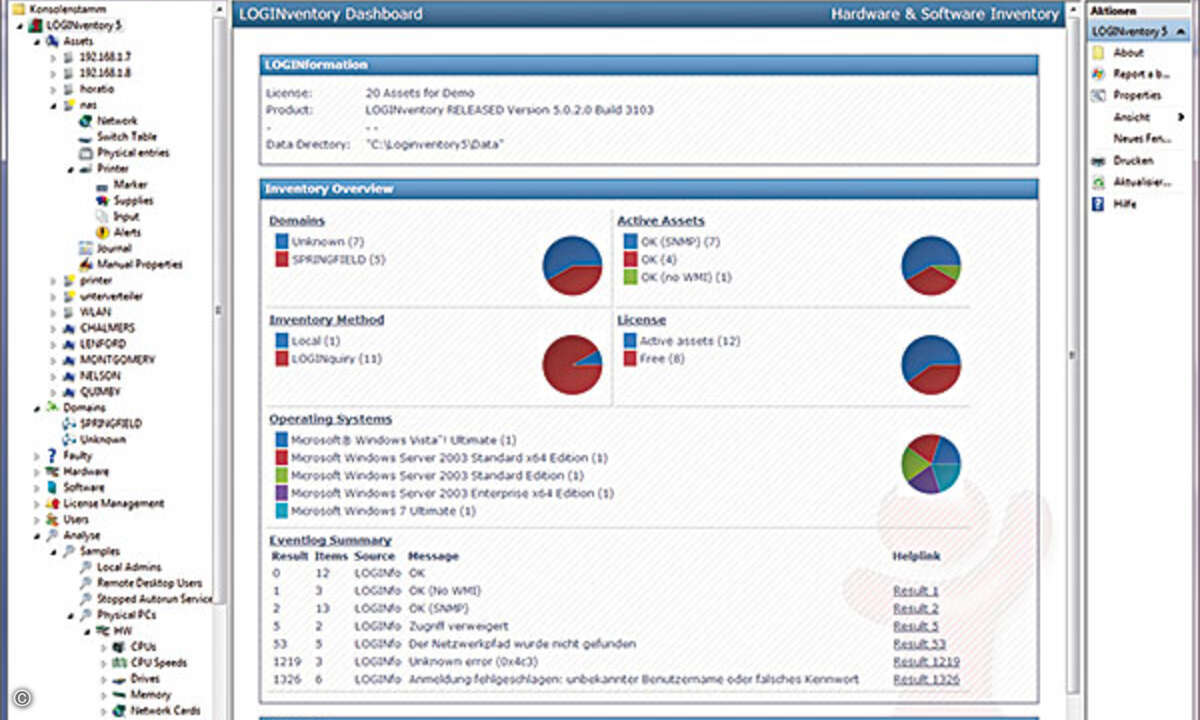Image resolution: width=1200 pixels, height=720 pixels.
Task: Open the License overview link
Action: click(641, 320)
